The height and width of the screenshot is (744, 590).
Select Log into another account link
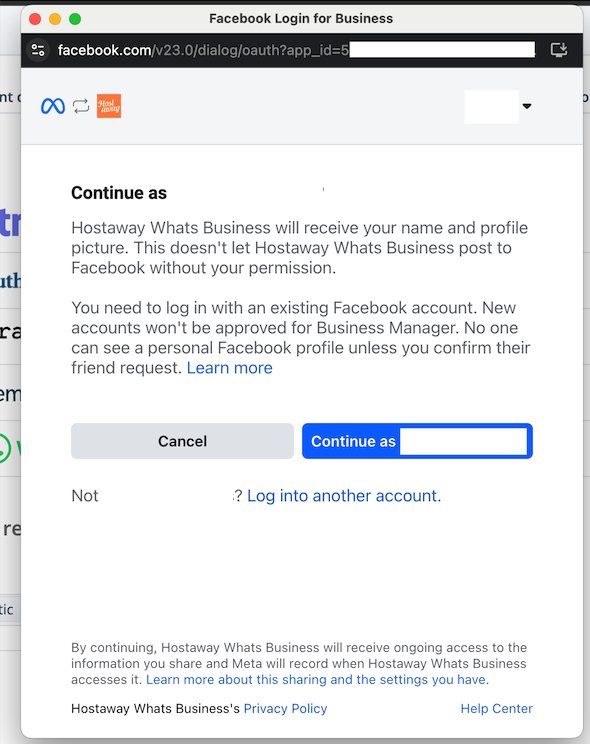point(344,496)
